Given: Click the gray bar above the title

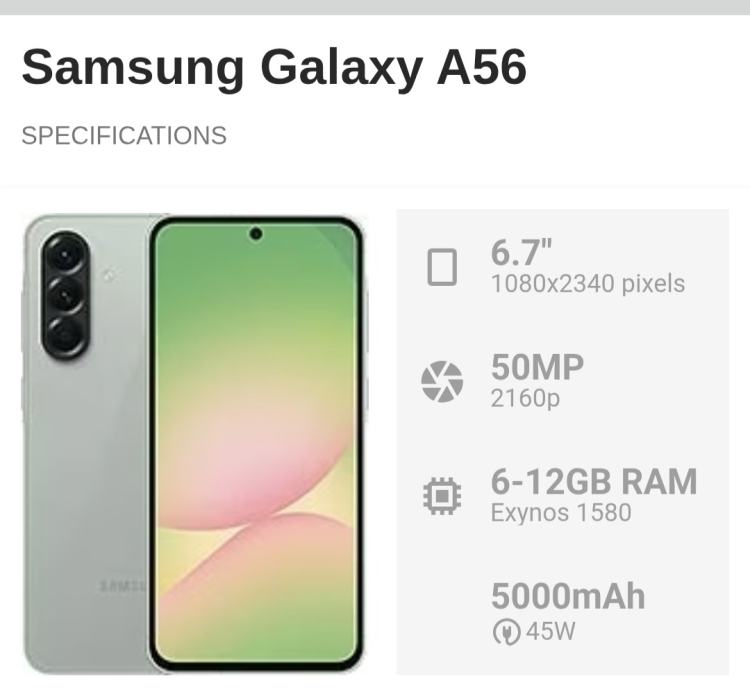Looking at the screenshot, I should 375,7.
